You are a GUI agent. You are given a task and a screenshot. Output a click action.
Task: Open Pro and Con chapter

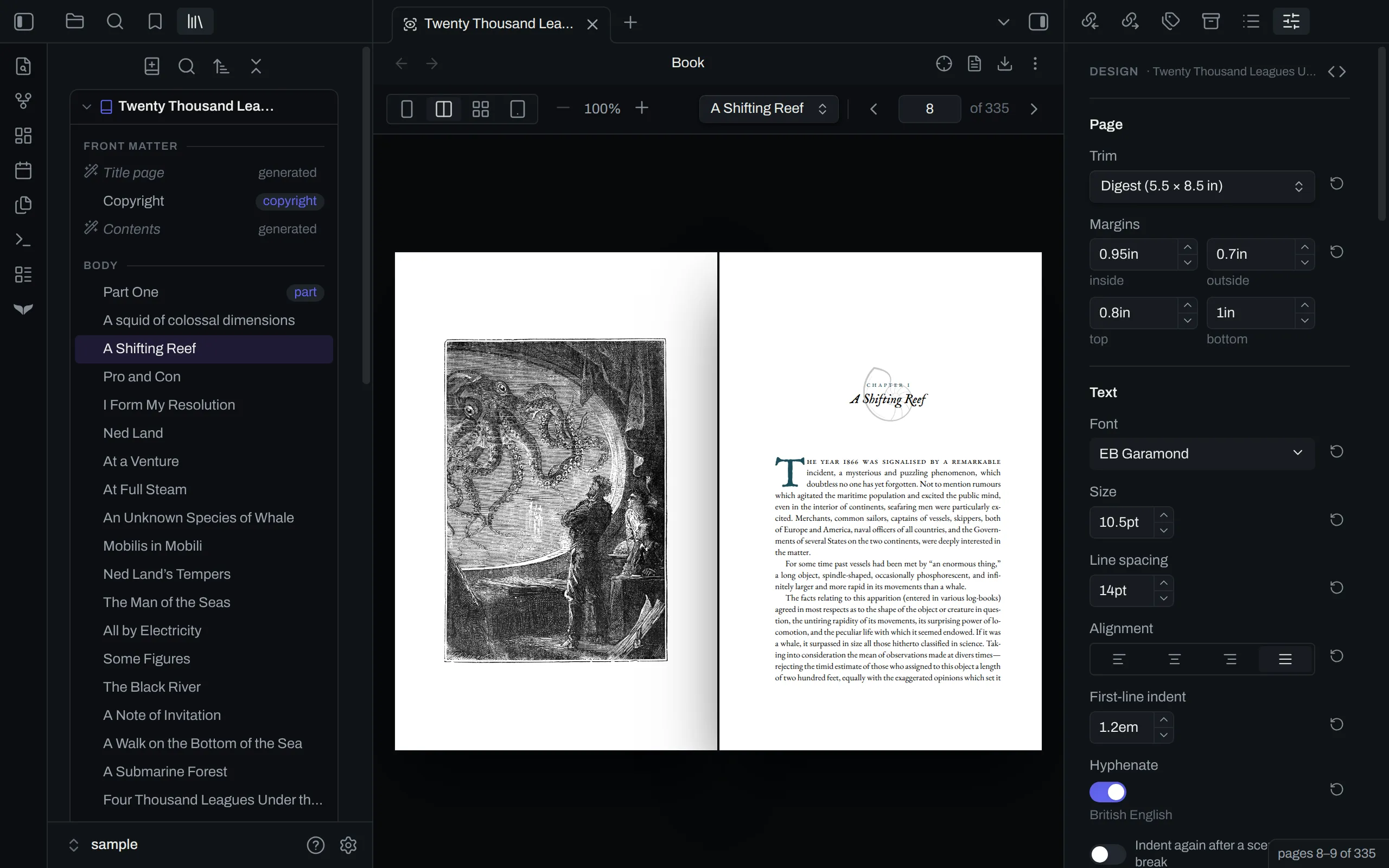[x=204, y=377]
